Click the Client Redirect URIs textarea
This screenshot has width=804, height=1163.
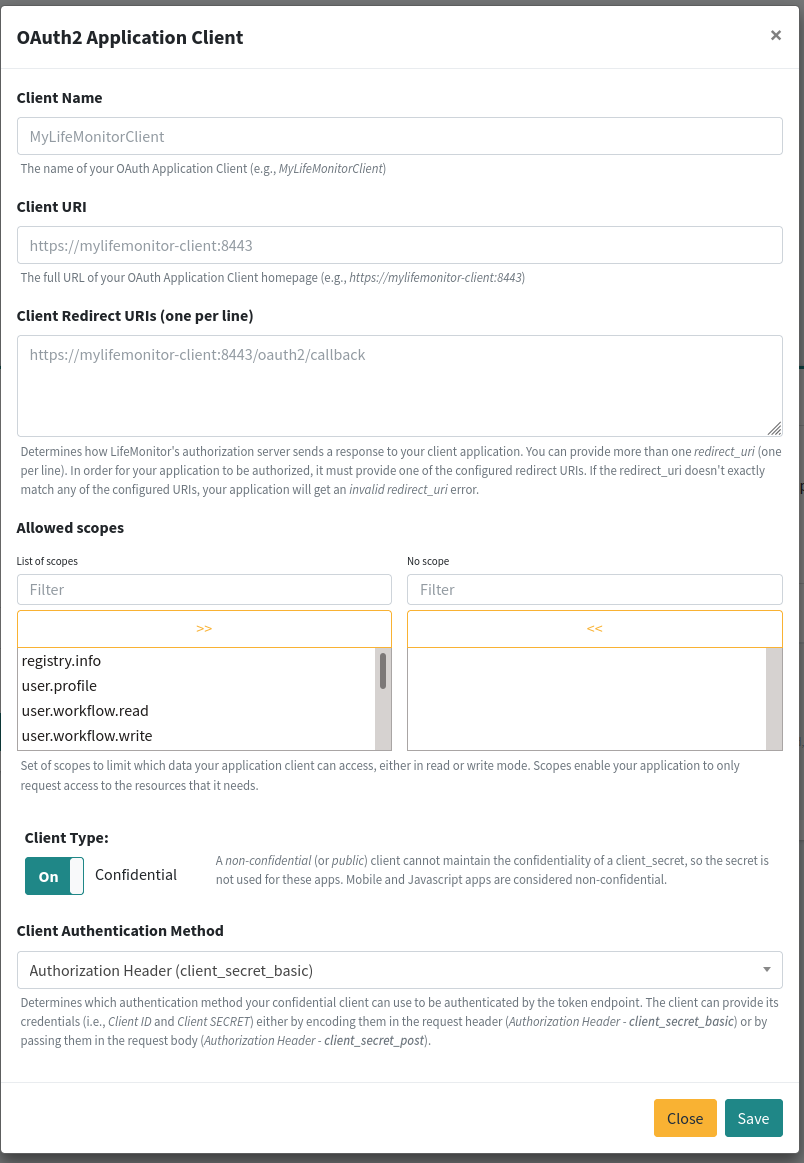point(399,385)
